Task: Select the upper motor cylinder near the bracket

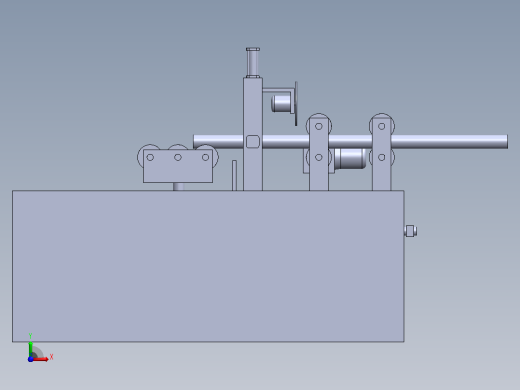Action: pyautogui.click(x=281, y=103)
